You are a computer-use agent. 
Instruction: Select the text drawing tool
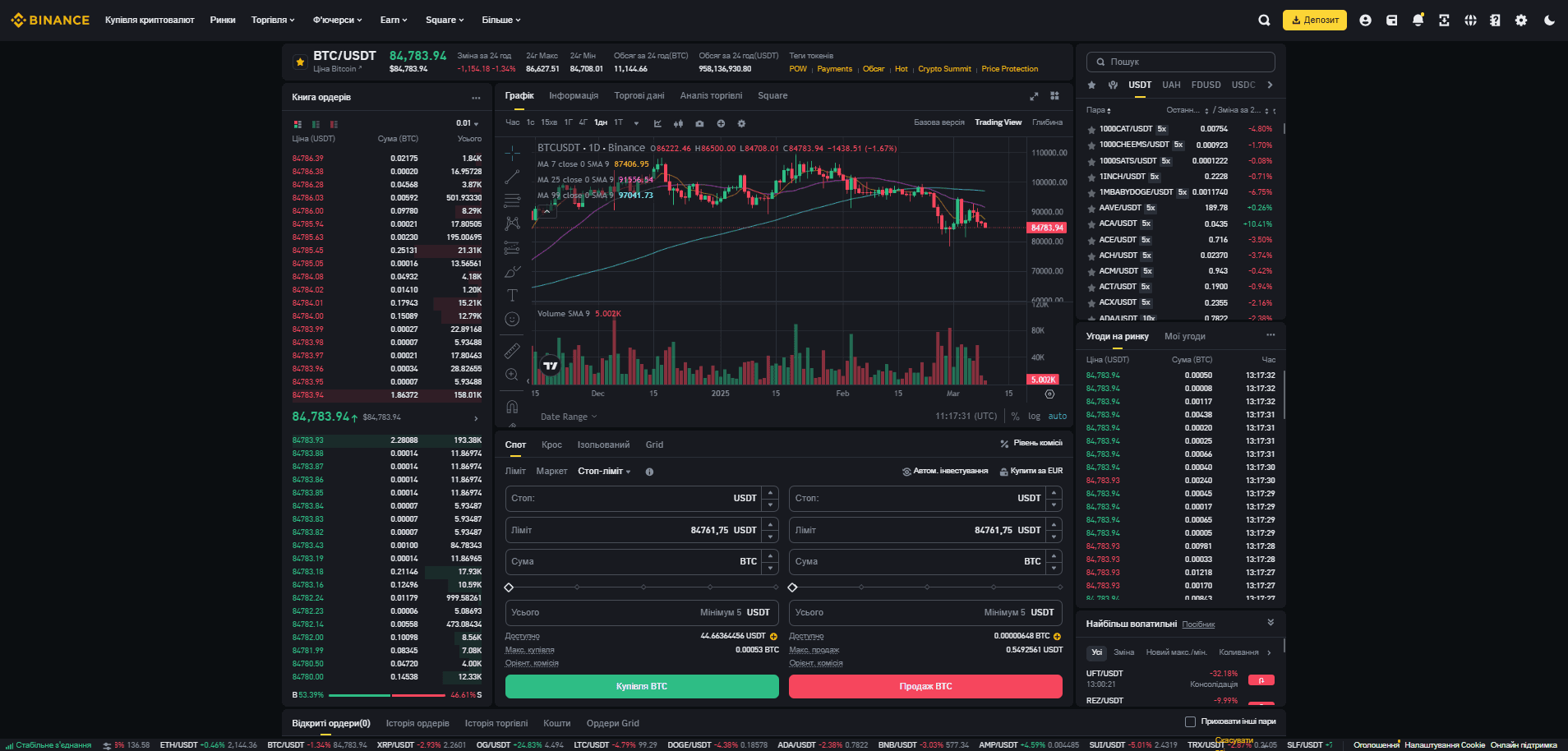click(512, 295)
